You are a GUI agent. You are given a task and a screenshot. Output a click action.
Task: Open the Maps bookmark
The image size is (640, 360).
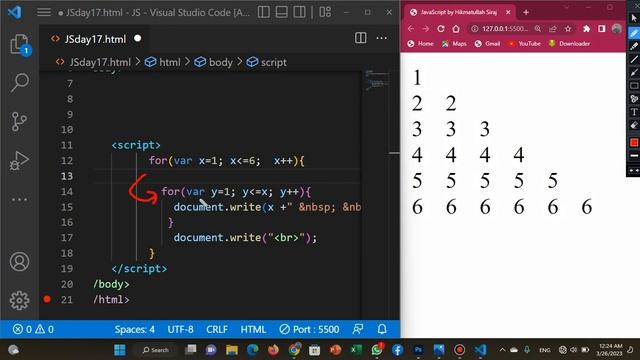click(x=454, y=44)
